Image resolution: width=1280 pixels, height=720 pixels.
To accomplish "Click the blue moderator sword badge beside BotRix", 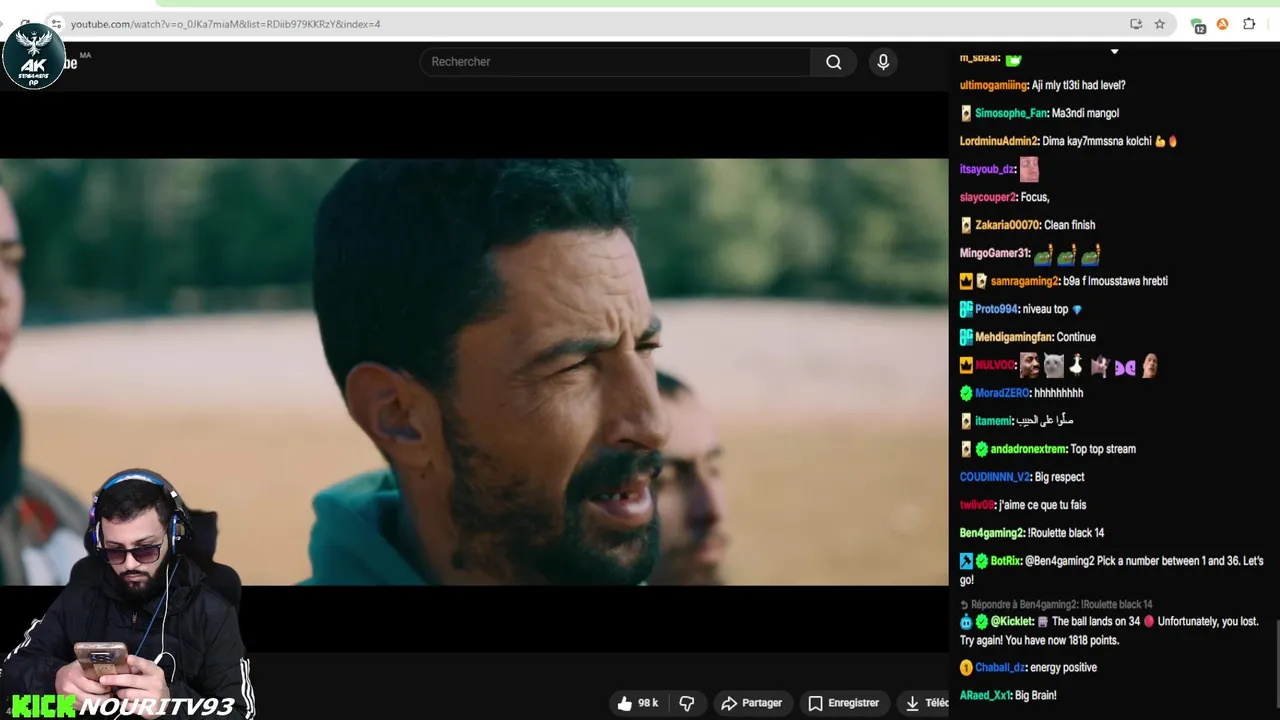I will click(x=966, y=561).
